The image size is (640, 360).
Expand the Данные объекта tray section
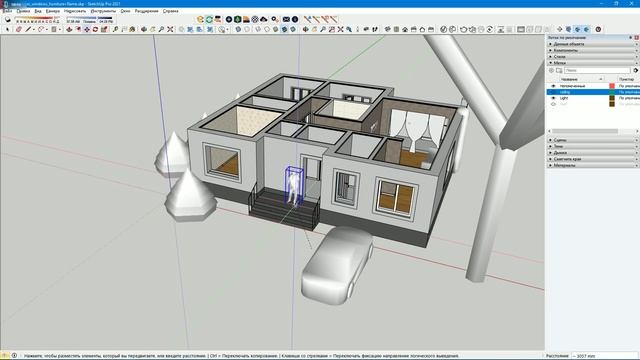(x=593, y=44)
